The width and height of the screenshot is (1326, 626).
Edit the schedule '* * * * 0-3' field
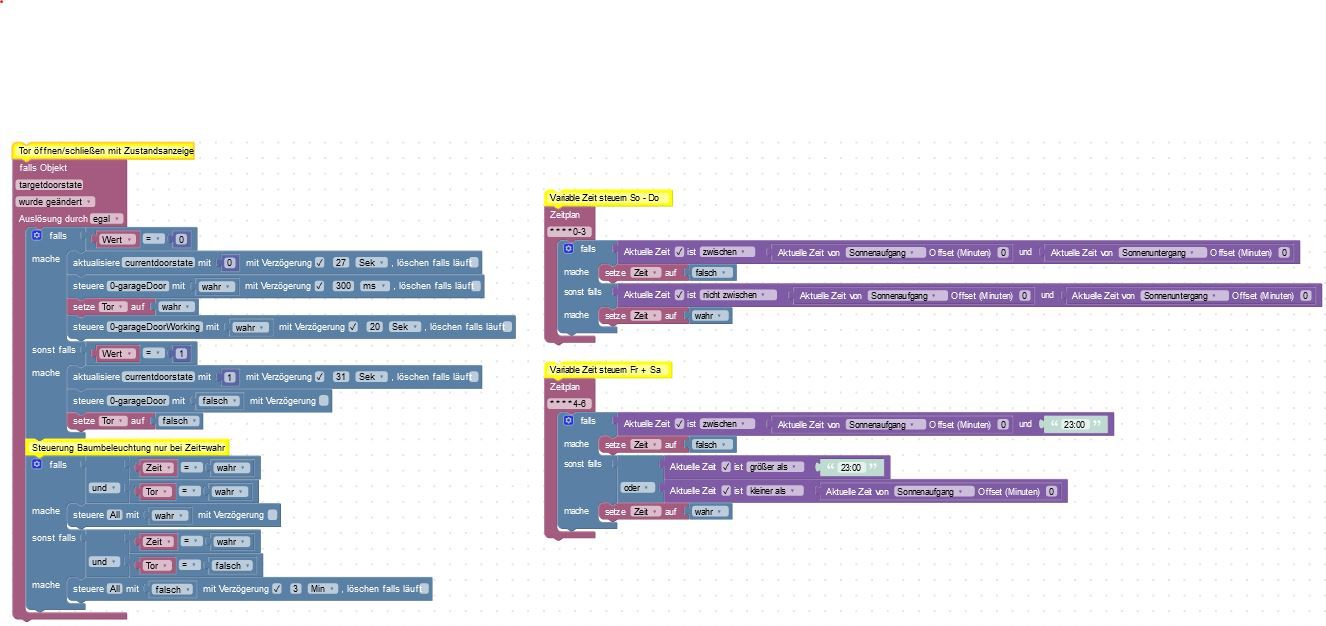point(569,232)
